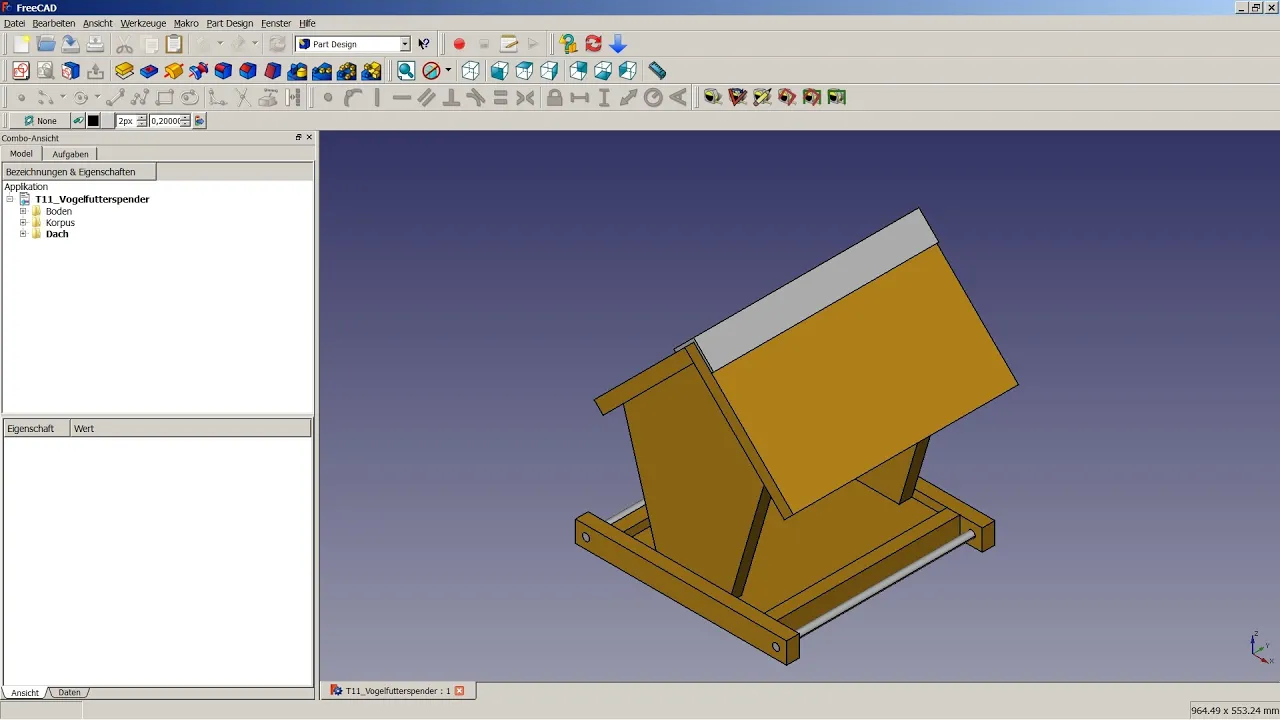The image size is (1280, 720).
Task: Switch to the Aufgaben tab
Action: pos(70,154)
